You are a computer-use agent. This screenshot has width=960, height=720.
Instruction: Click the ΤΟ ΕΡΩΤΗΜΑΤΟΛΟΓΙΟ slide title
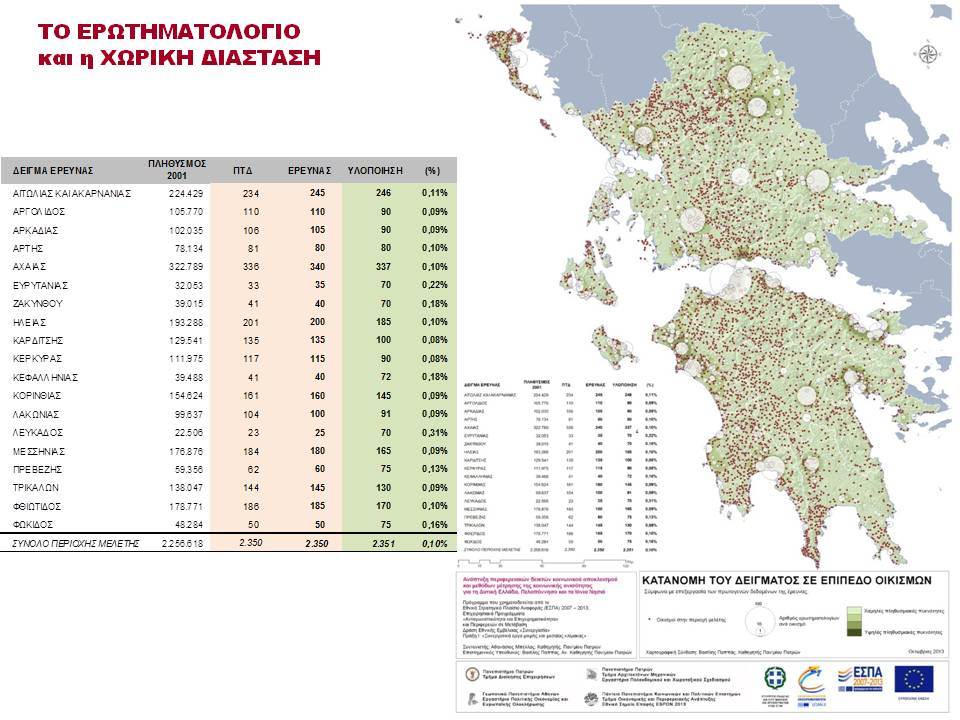tap(169, 32)
